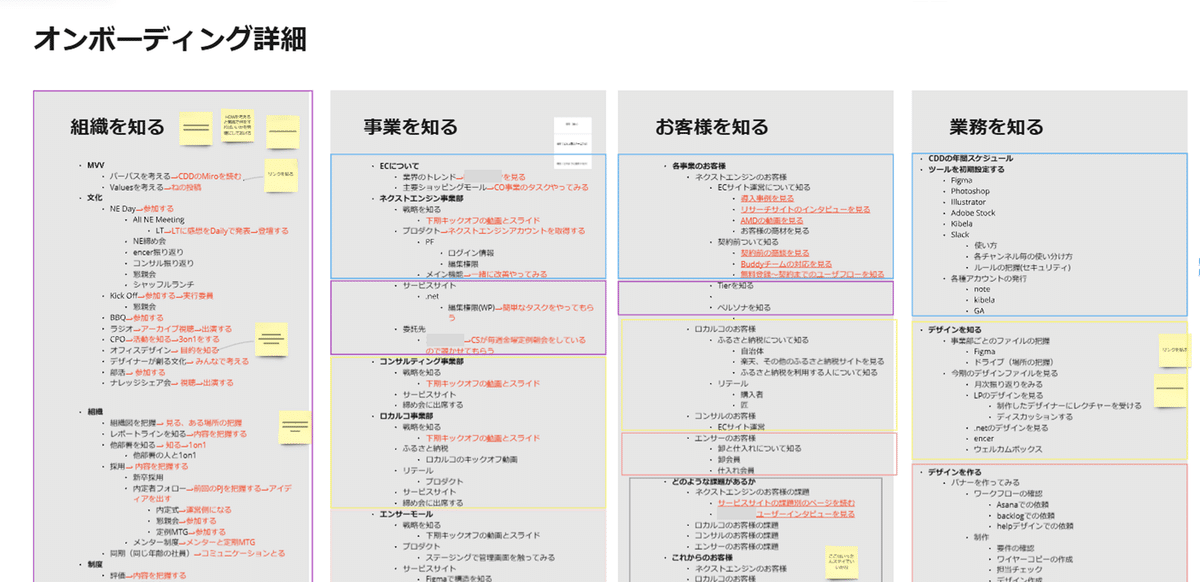
Task: Click the リンクを貼る sticky note near MVV
Action: coord(281,174)
